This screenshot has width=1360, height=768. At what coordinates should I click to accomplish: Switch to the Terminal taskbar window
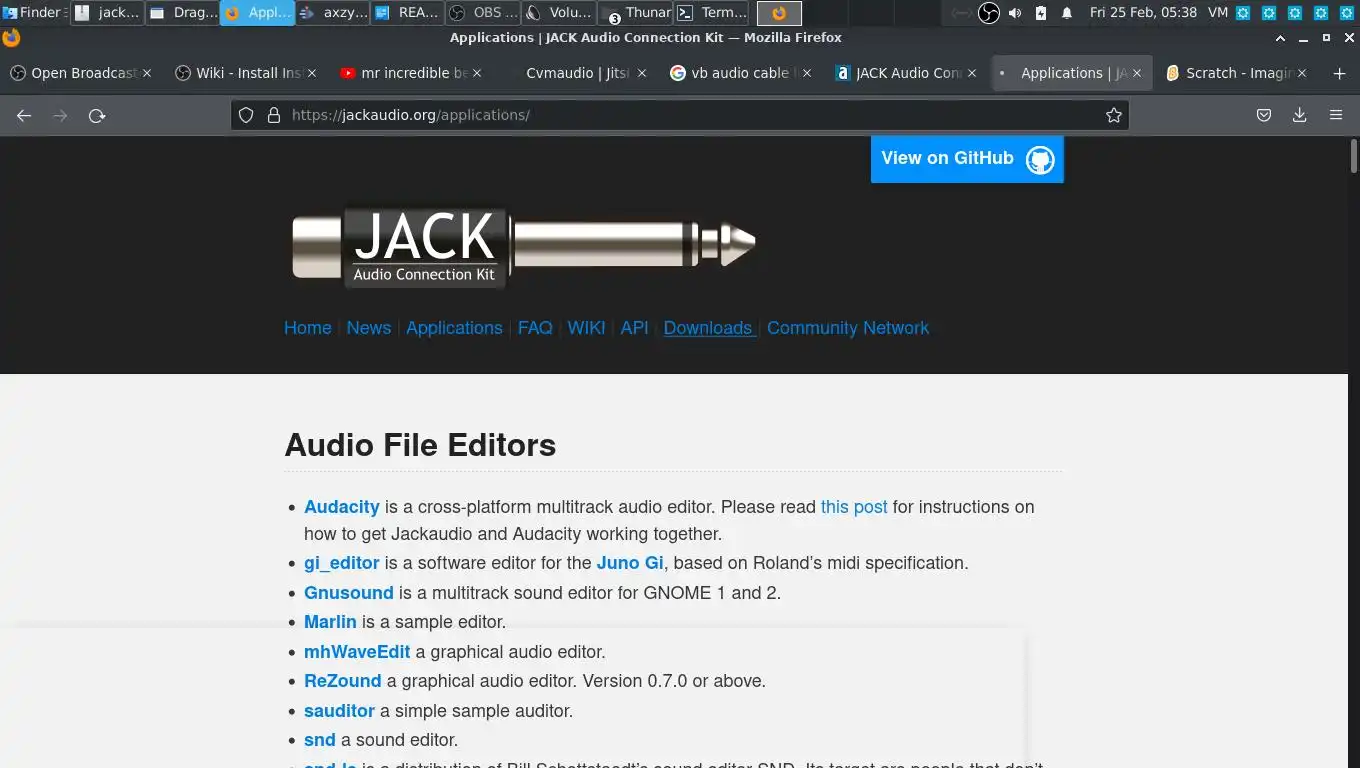coord(711,13)
